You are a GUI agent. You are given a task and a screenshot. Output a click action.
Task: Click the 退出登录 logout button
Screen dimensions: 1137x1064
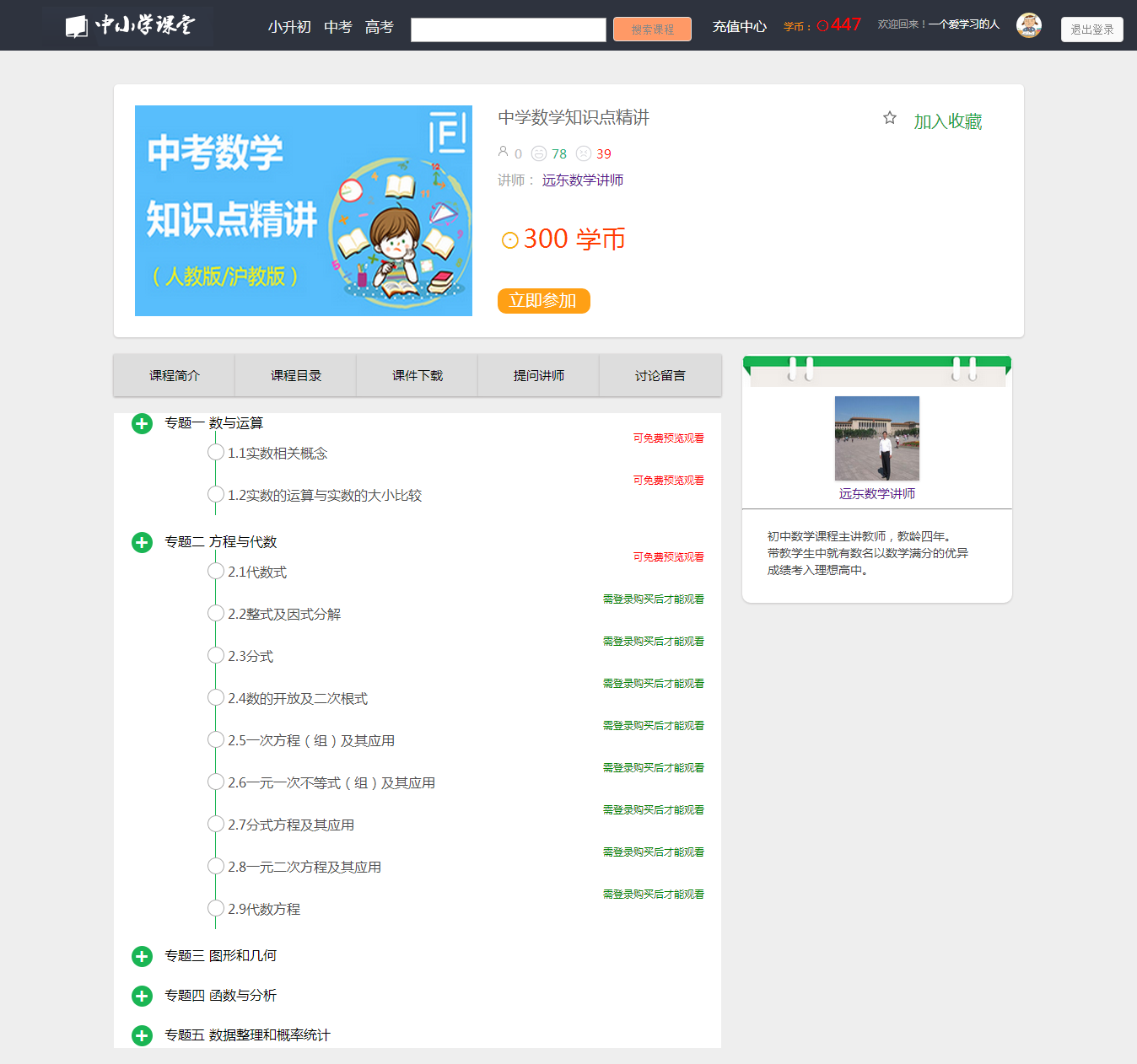(1092, 30)
